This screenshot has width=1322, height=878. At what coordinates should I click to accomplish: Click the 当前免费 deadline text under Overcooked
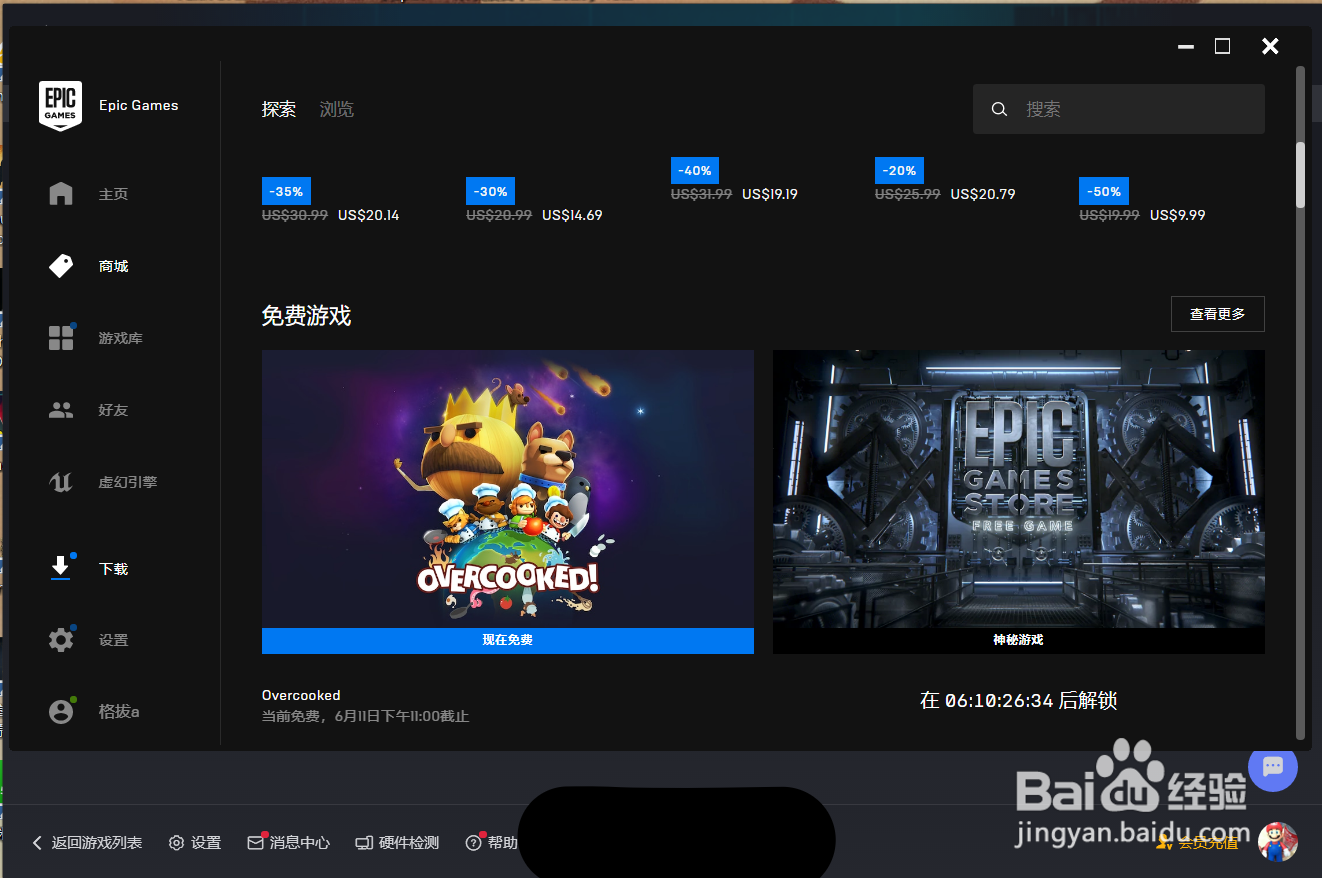click(365, 716)
